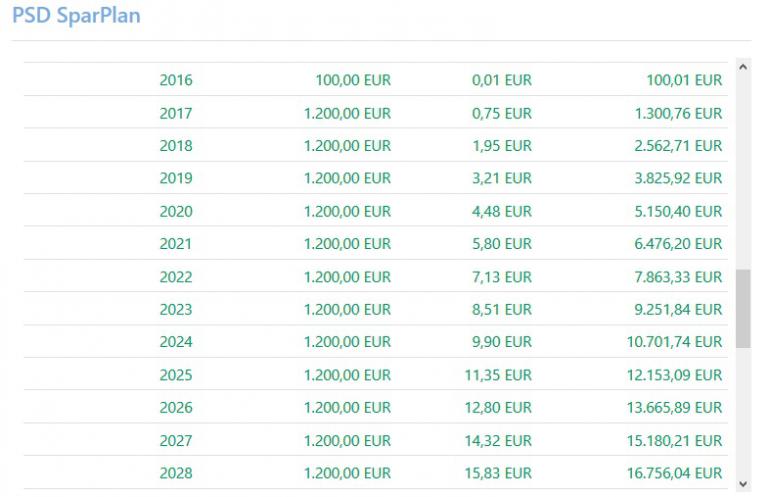This screenshot has width=770, height=497.
Task: Click the 3,21 EUR interest for 2019
Action: coord(501,178)
